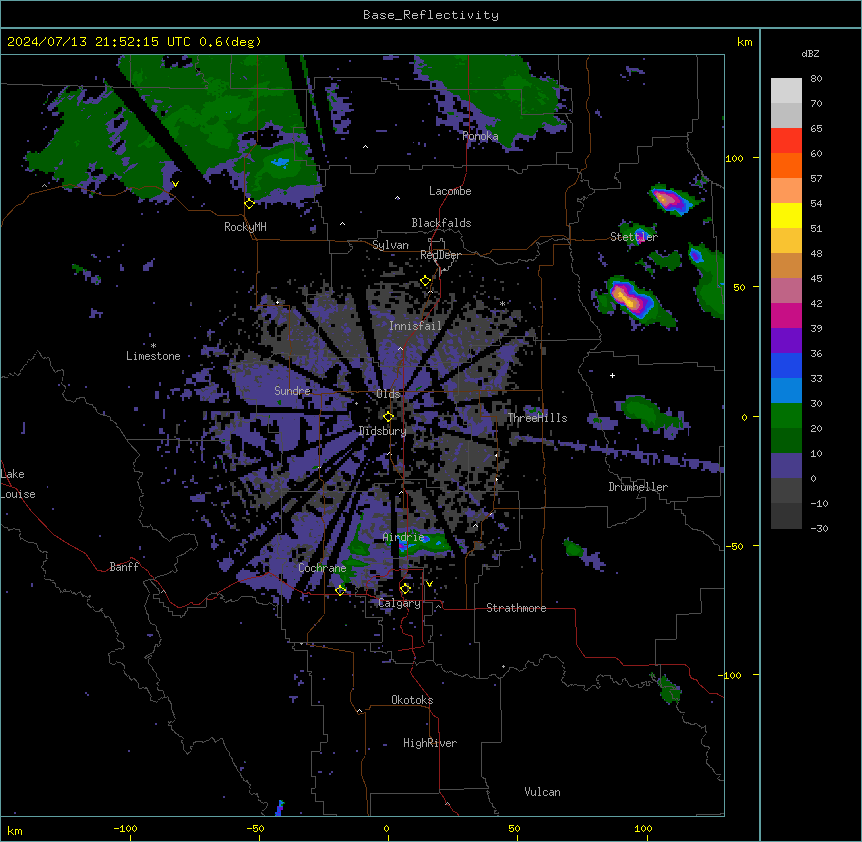862x842 pixels.
Task: Click the Drumheller label
Action: point(638,487)
